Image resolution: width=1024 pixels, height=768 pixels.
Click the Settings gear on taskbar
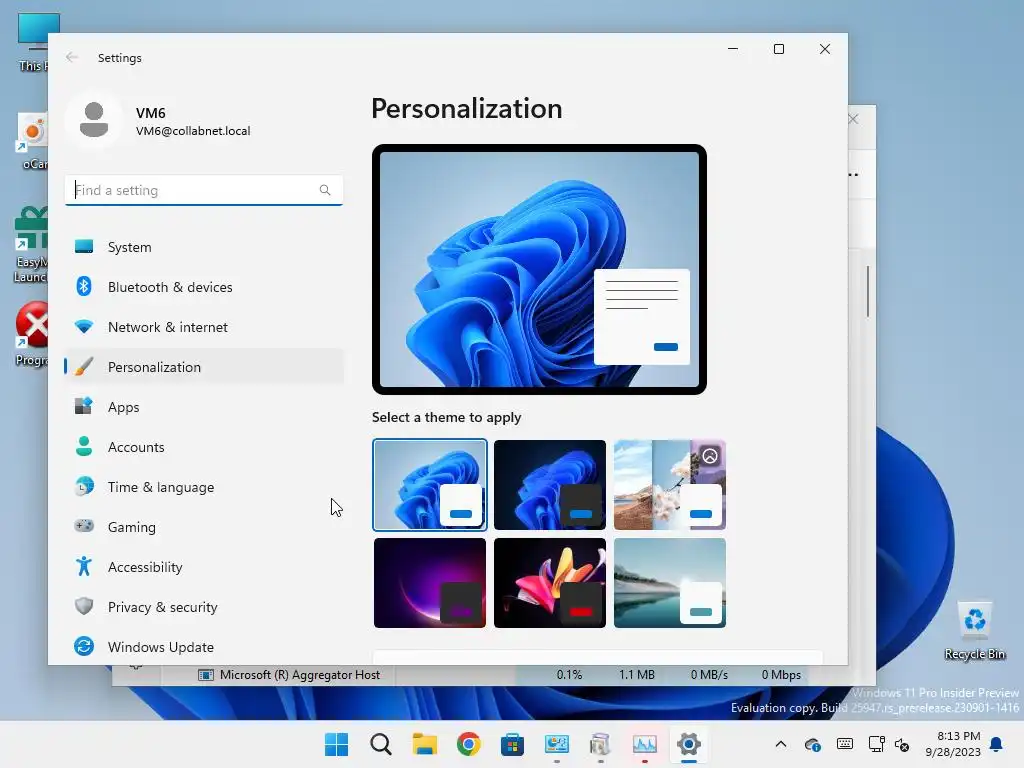click(x=688, y=744)
